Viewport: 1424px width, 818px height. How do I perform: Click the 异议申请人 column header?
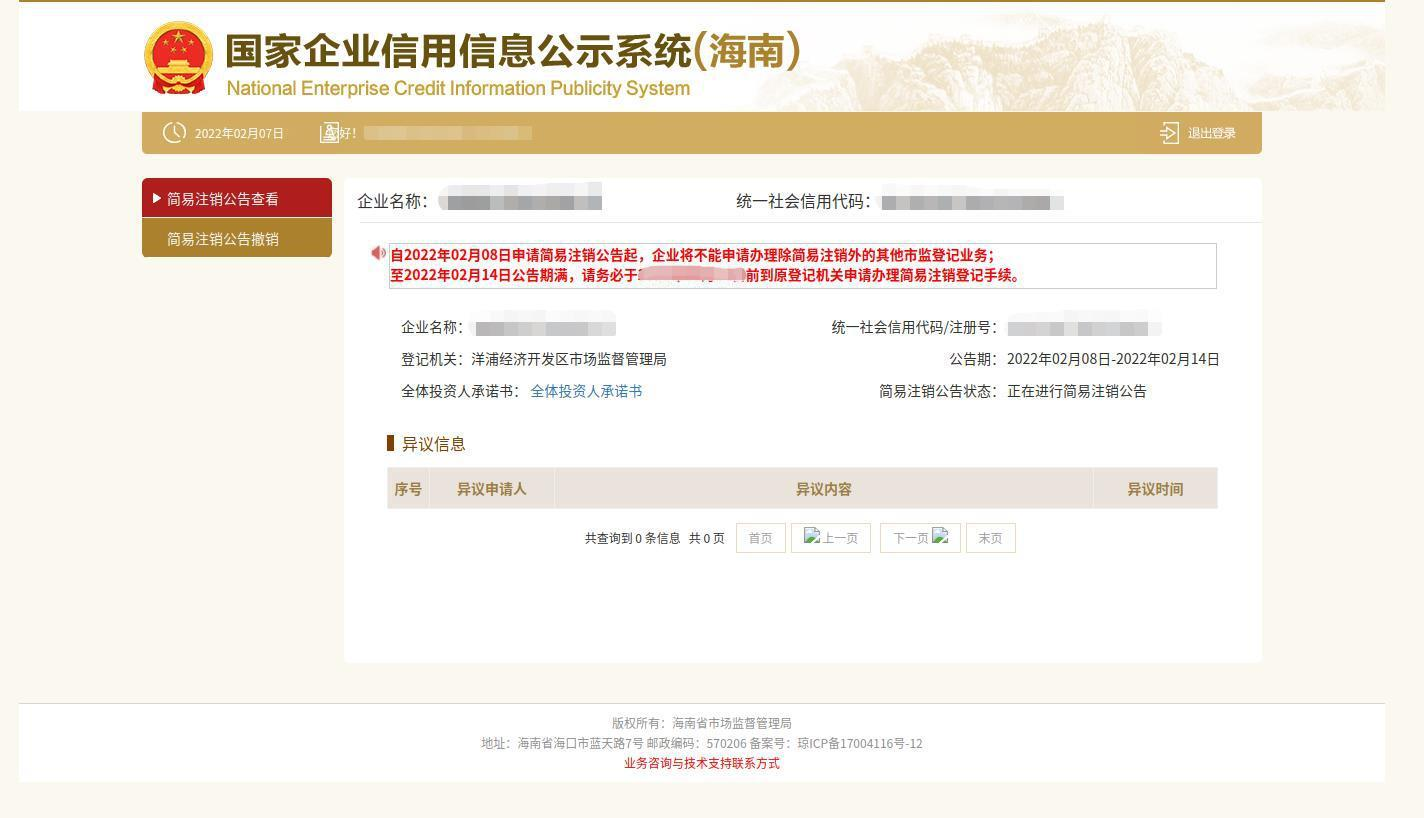coord(491,489)
